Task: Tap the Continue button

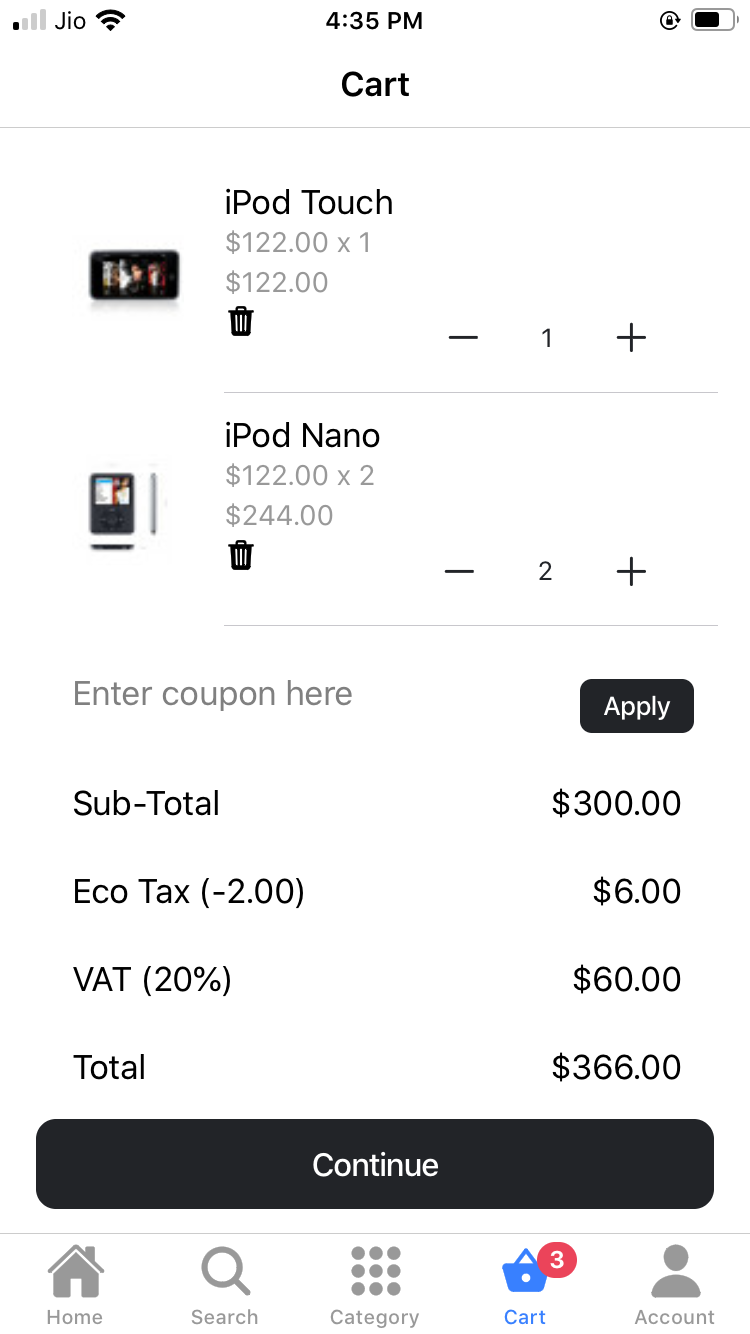Action: 375,1164
